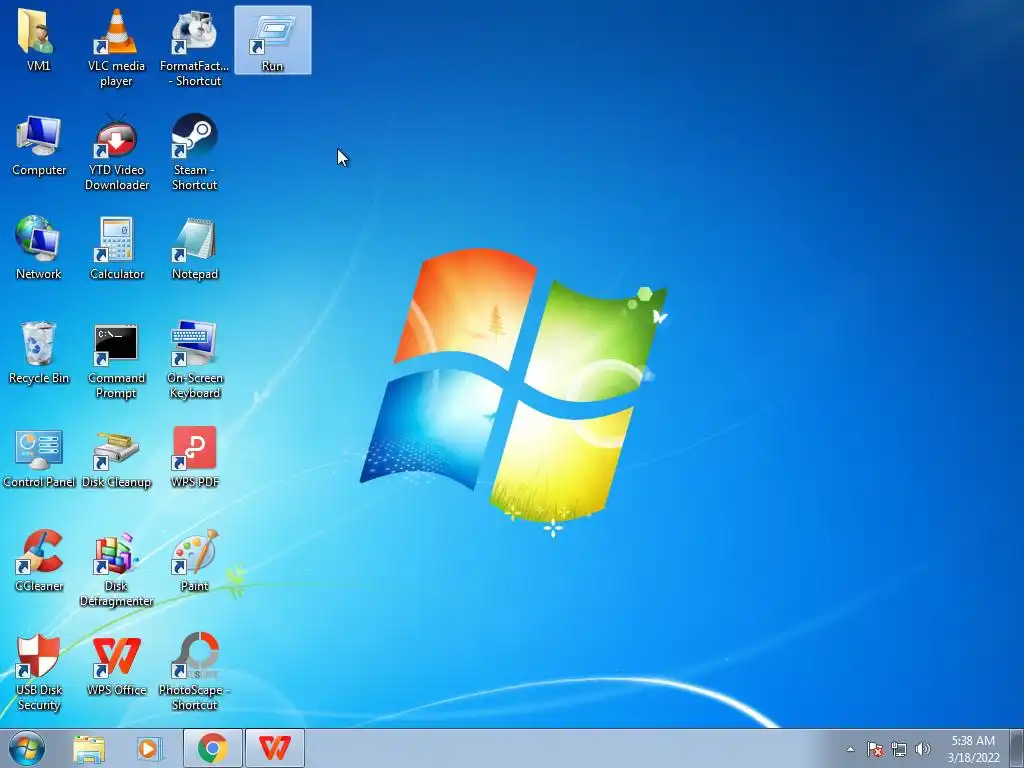Click the network connection tray icon

coord(899,749)
